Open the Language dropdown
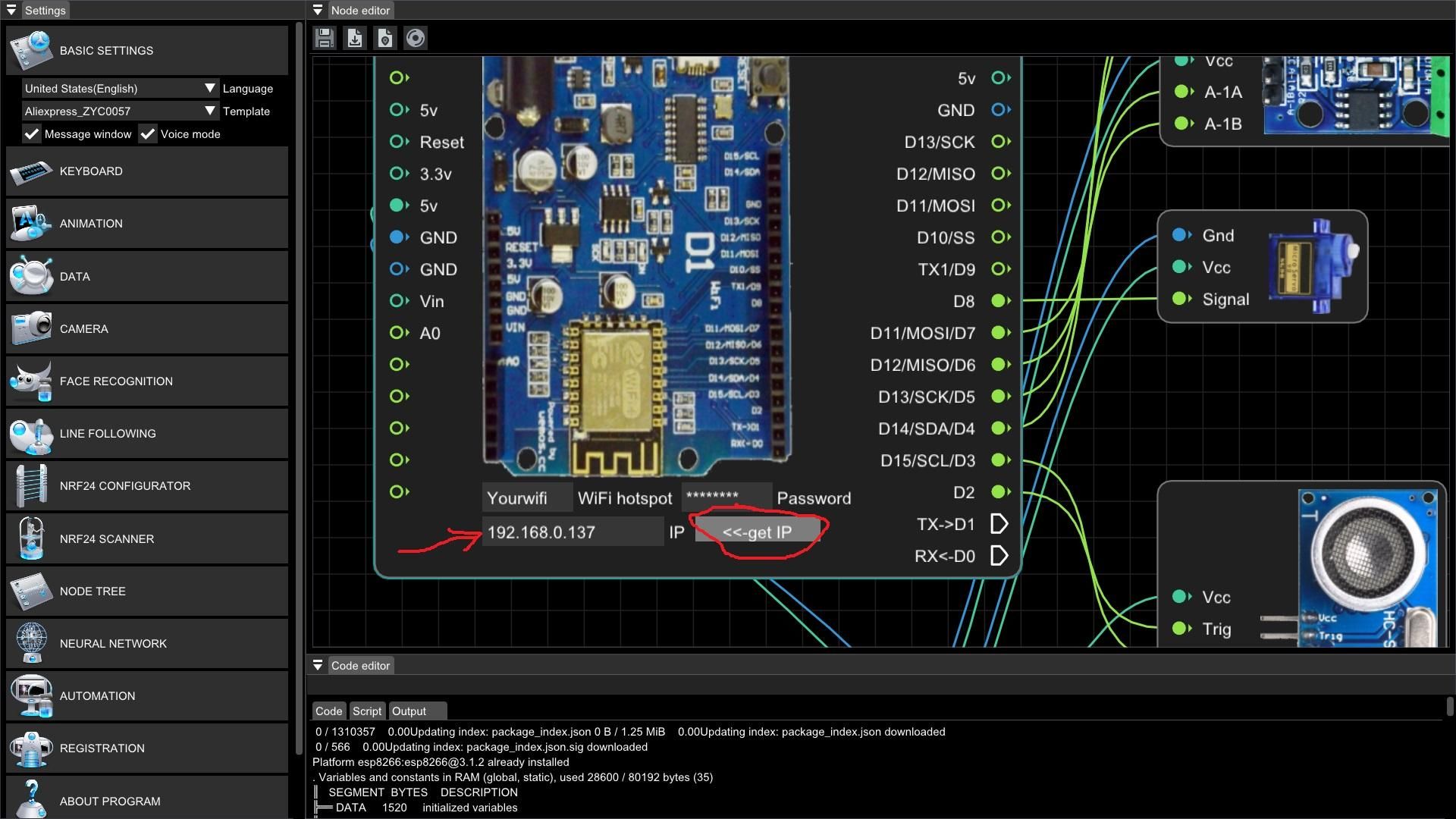The height and width of the screenshot is (819, 1456). 120,89
